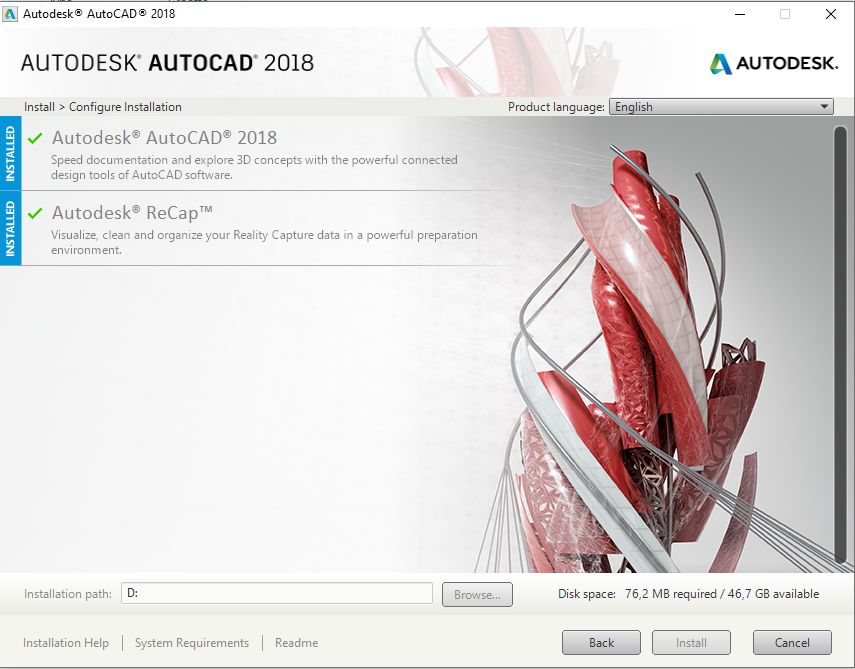
Task: Open the System Requirements link
Action: 191,642
